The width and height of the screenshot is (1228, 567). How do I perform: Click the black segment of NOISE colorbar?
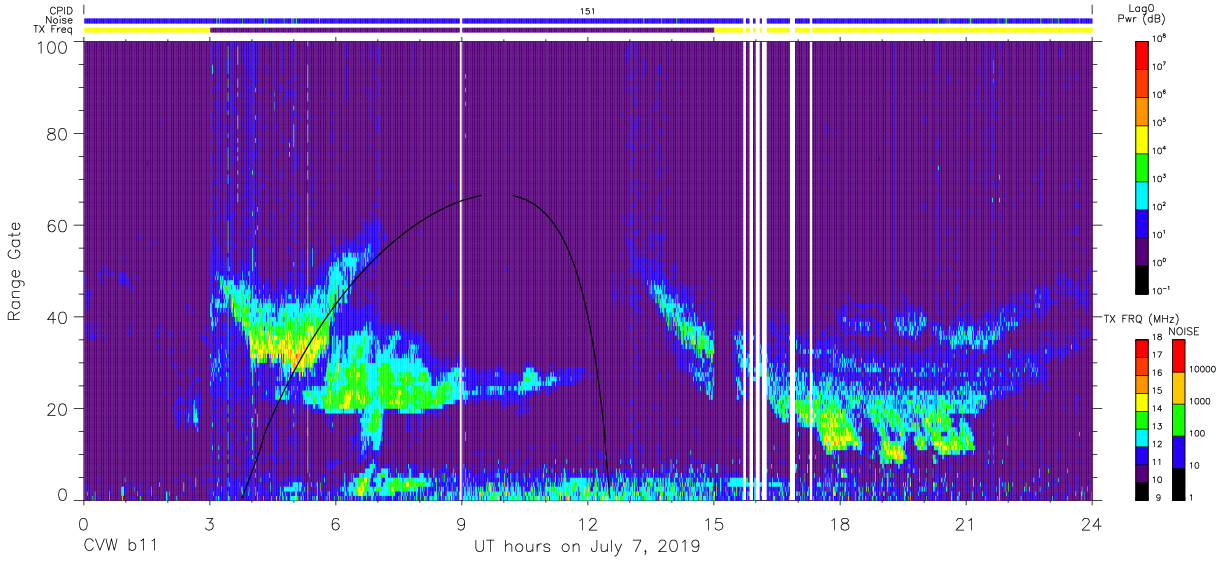coord(1177,483)
